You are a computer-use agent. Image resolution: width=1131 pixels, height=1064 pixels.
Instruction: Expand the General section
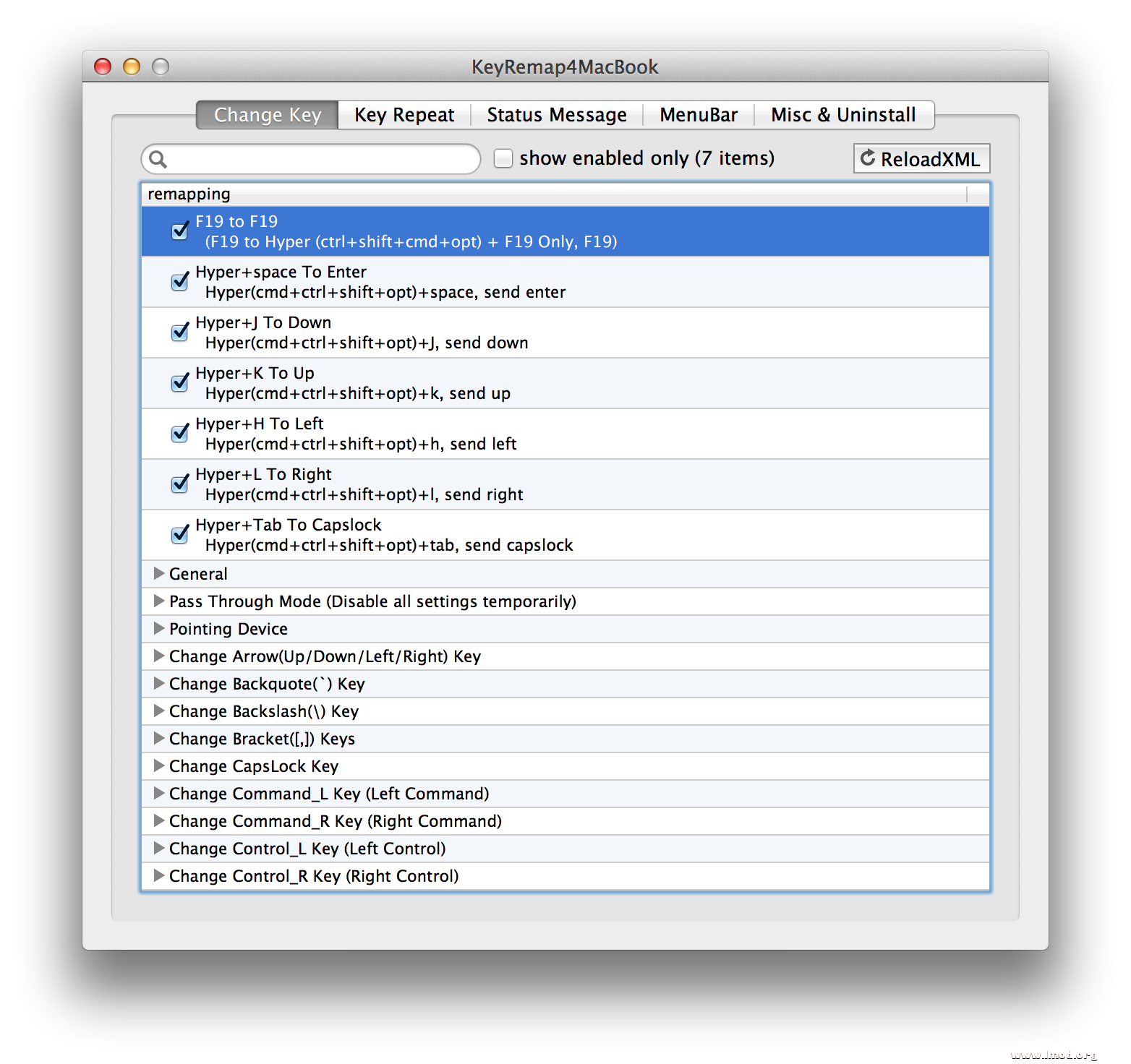(159, 574)
